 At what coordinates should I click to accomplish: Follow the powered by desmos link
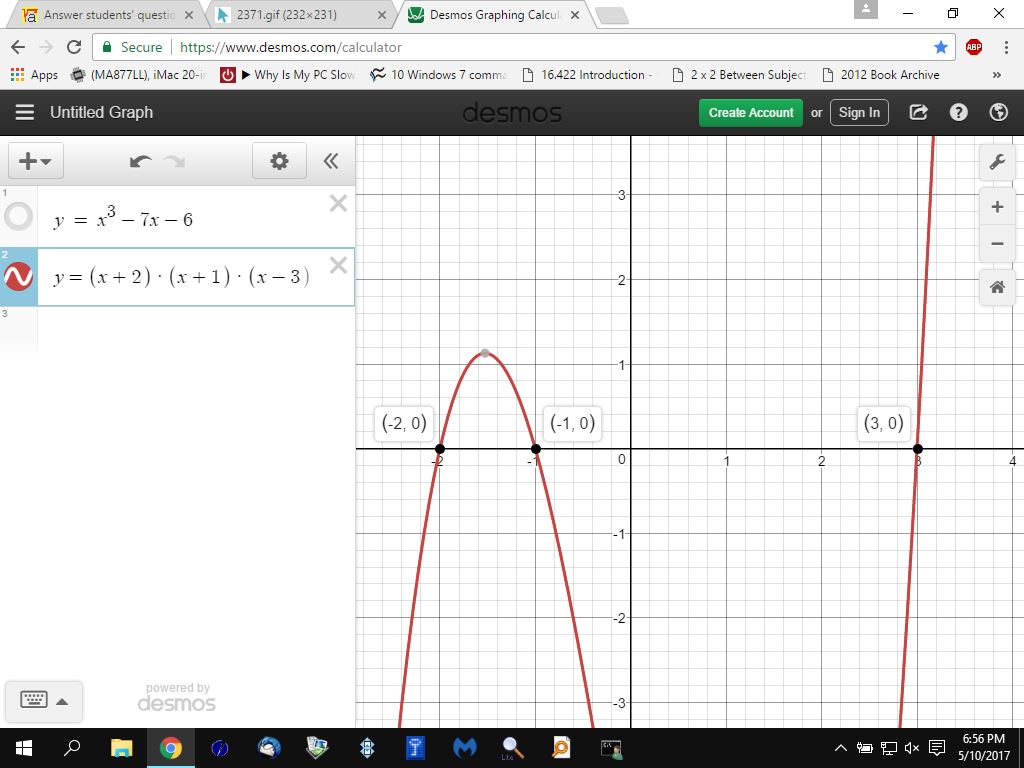tap(176, 697)
